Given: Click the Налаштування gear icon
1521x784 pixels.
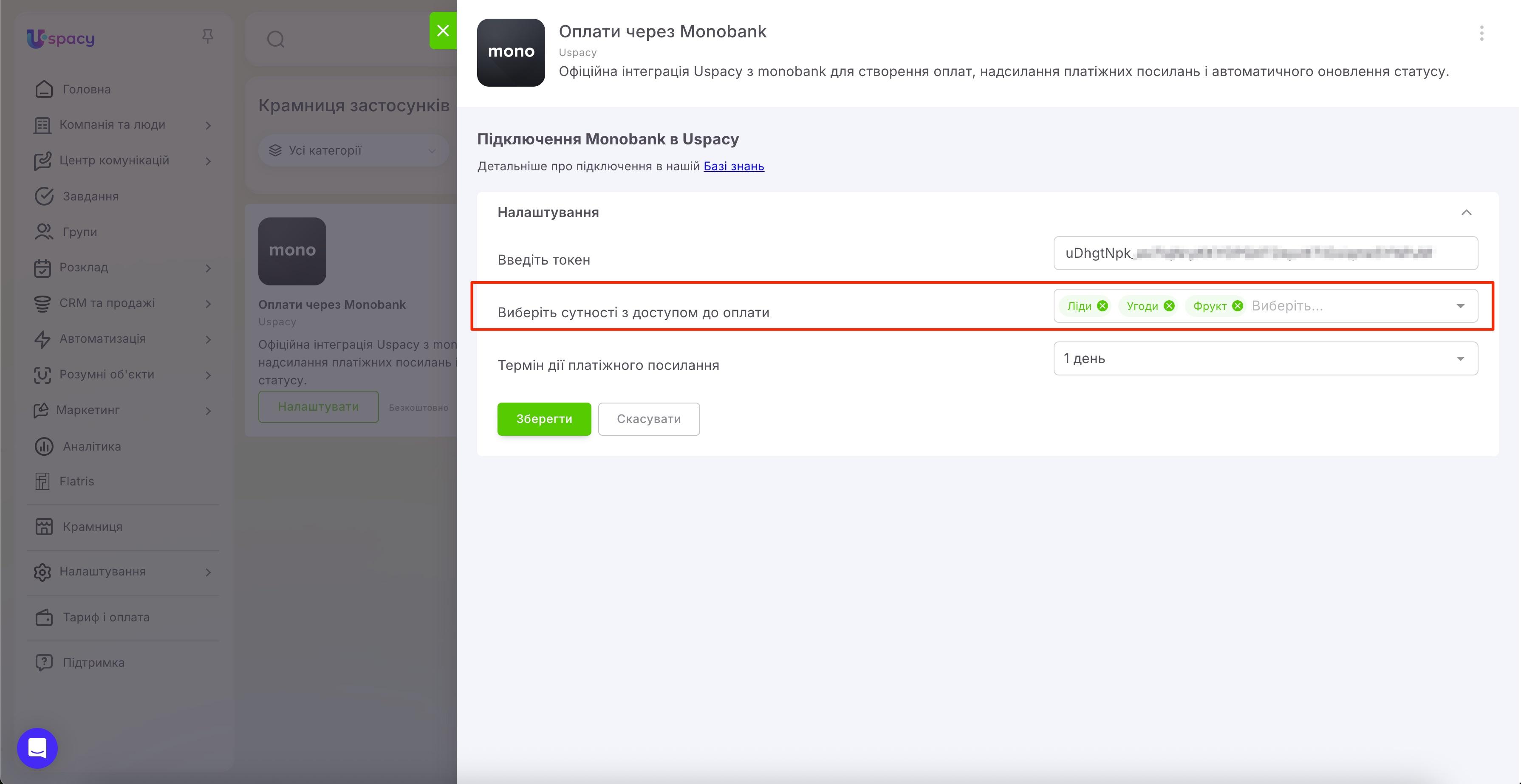Looking at the screenshot, I should click(x=42, y=572).
